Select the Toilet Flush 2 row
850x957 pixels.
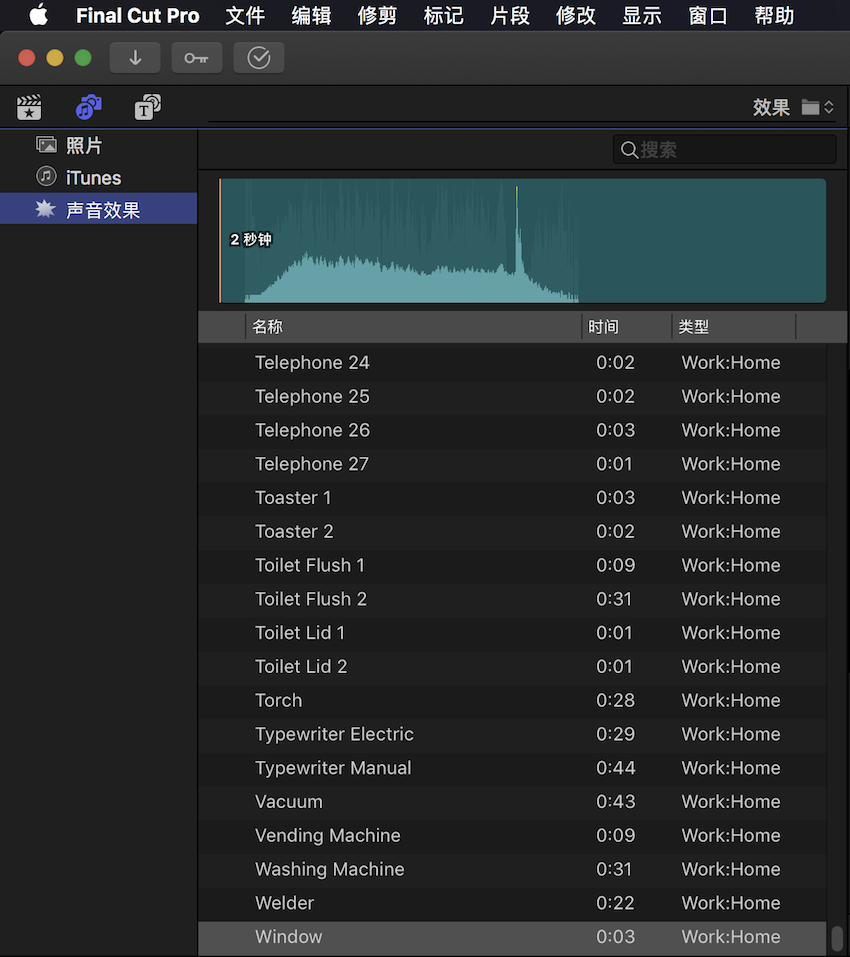512,599
